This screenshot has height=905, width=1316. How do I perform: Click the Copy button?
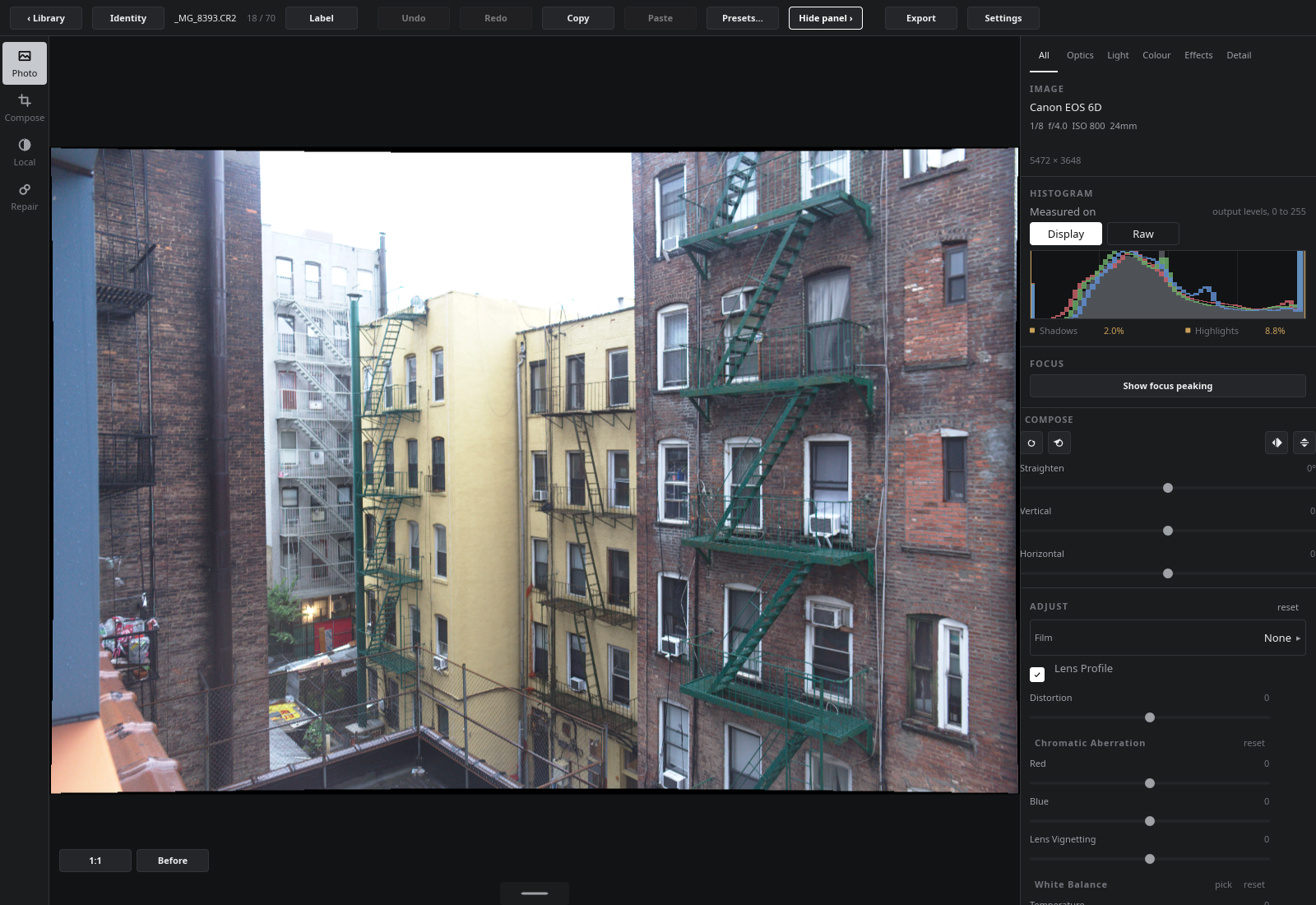click(x=578, y=18)
